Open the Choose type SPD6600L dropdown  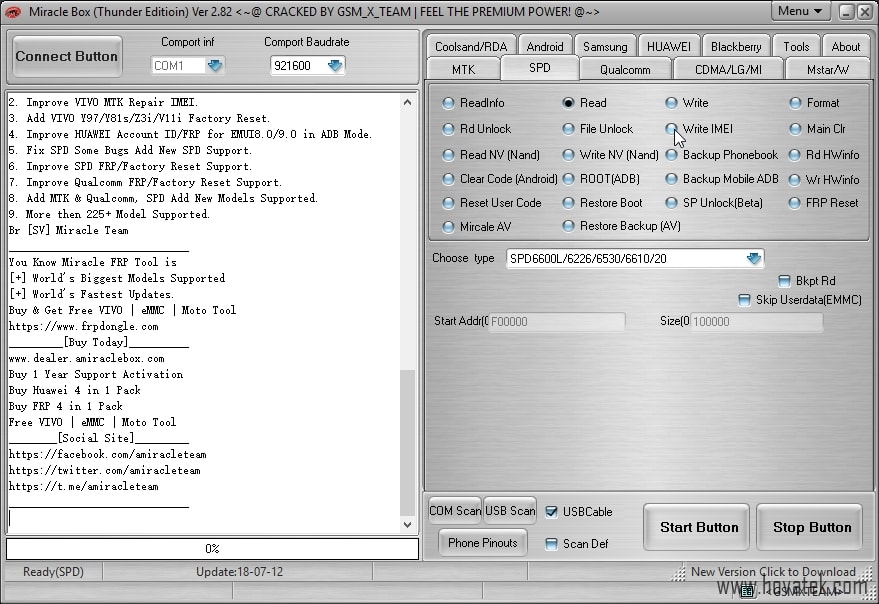pos(753,259)
